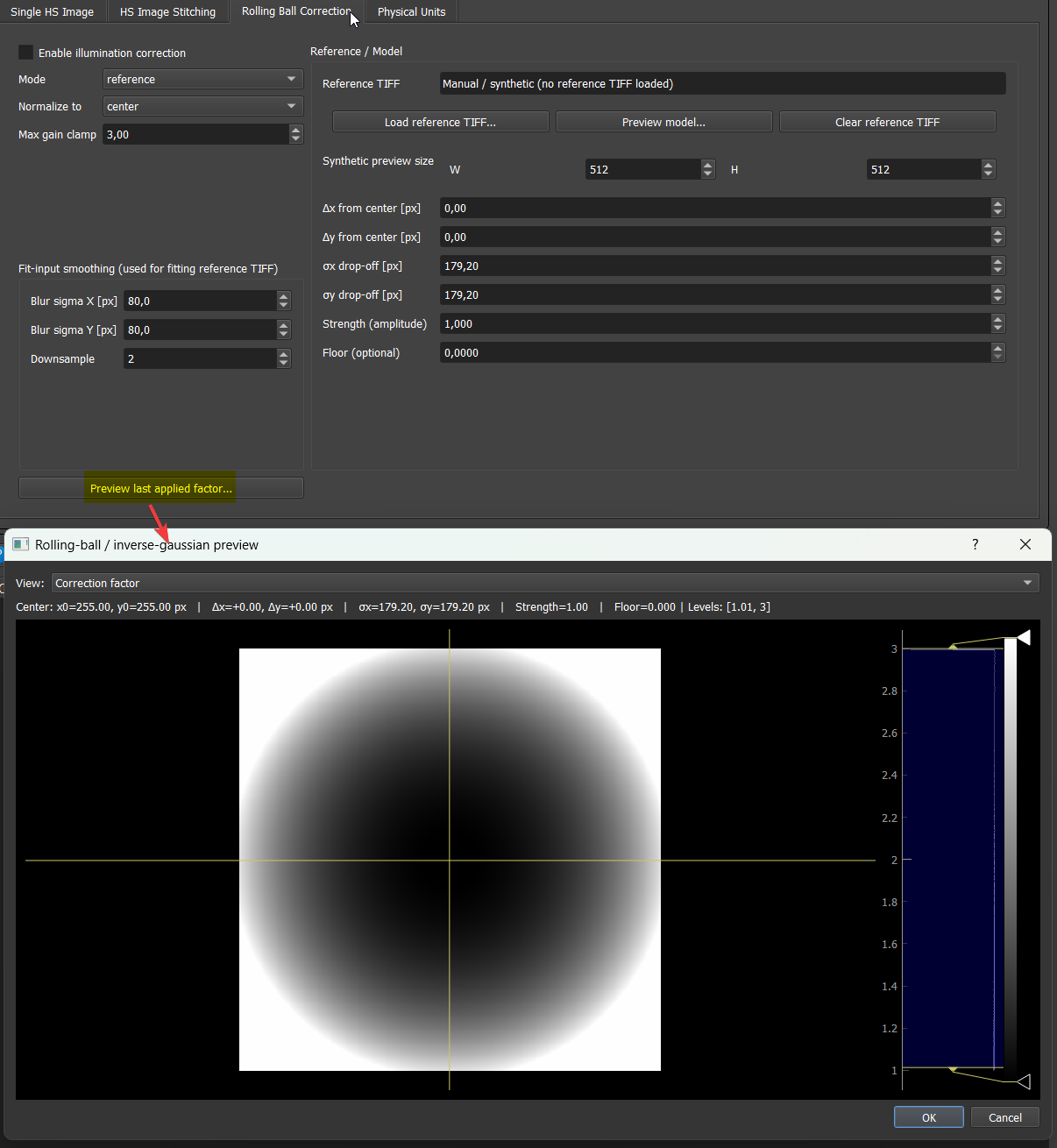The width and height of the screenshot is (1057, 1148).
Task: Decrease synthetic preview width
Action: [x=708, y=174]
